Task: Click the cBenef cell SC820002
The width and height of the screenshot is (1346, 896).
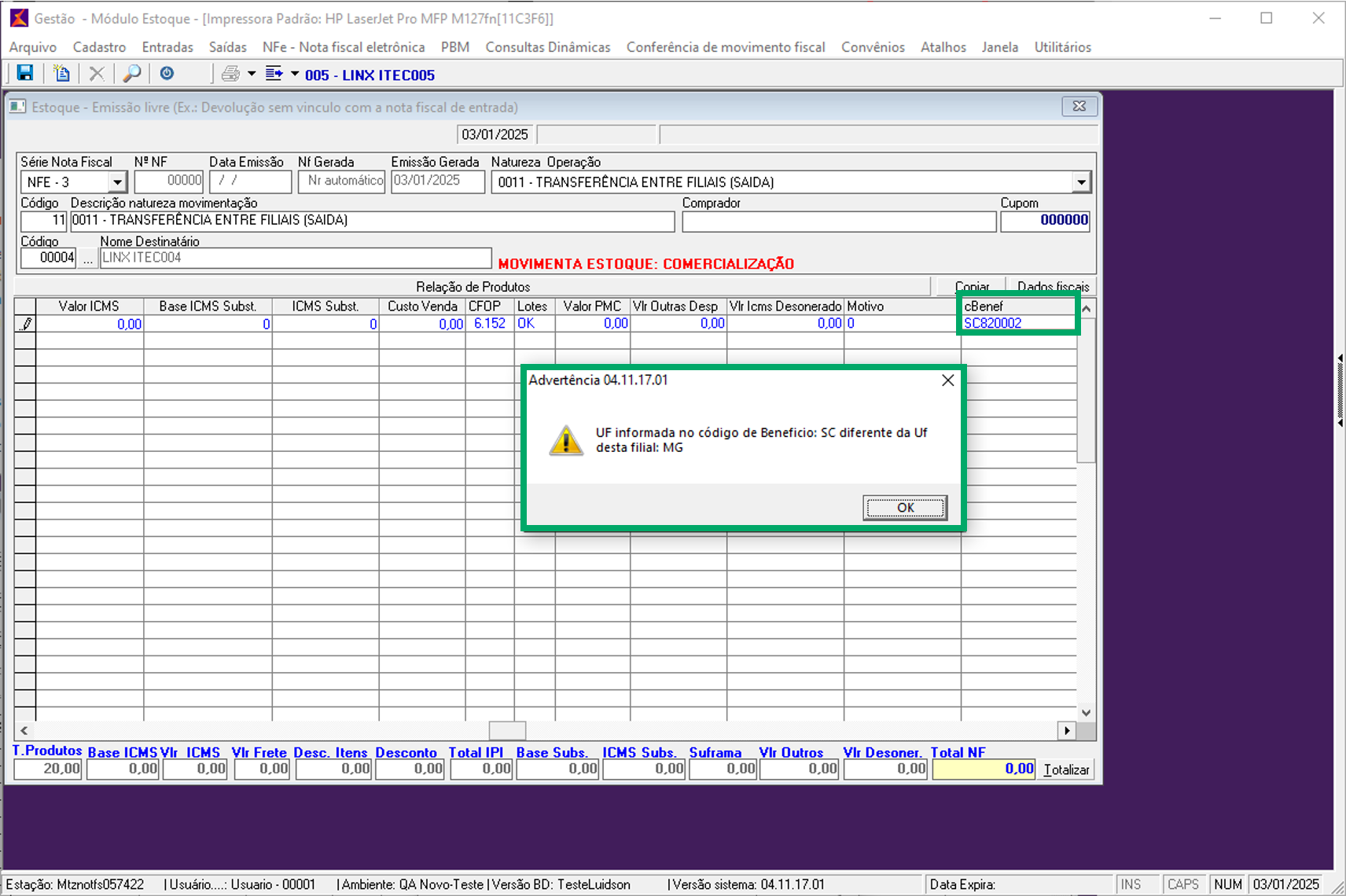Action: point(1018,323)
